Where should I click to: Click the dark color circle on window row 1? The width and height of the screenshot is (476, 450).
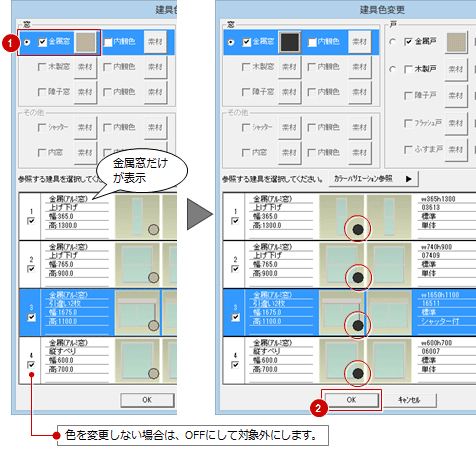click(x=358, y=229)
